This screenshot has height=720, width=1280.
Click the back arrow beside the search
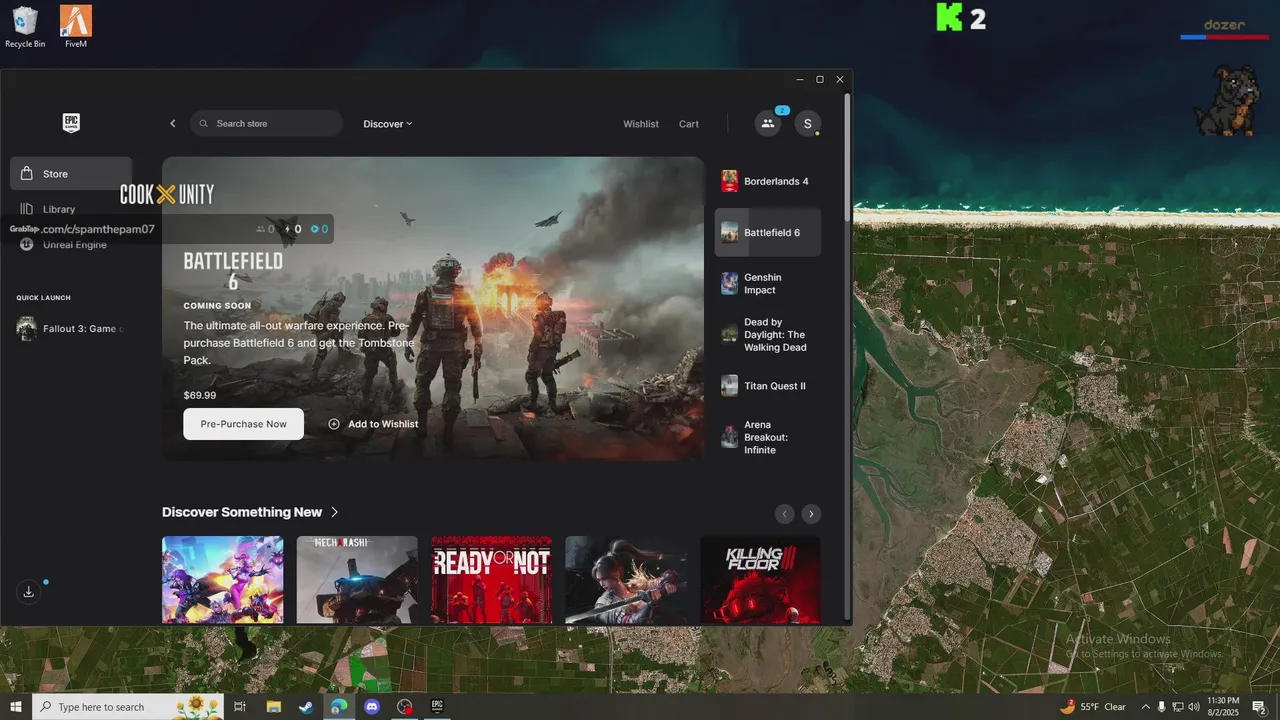coord(172,124)
